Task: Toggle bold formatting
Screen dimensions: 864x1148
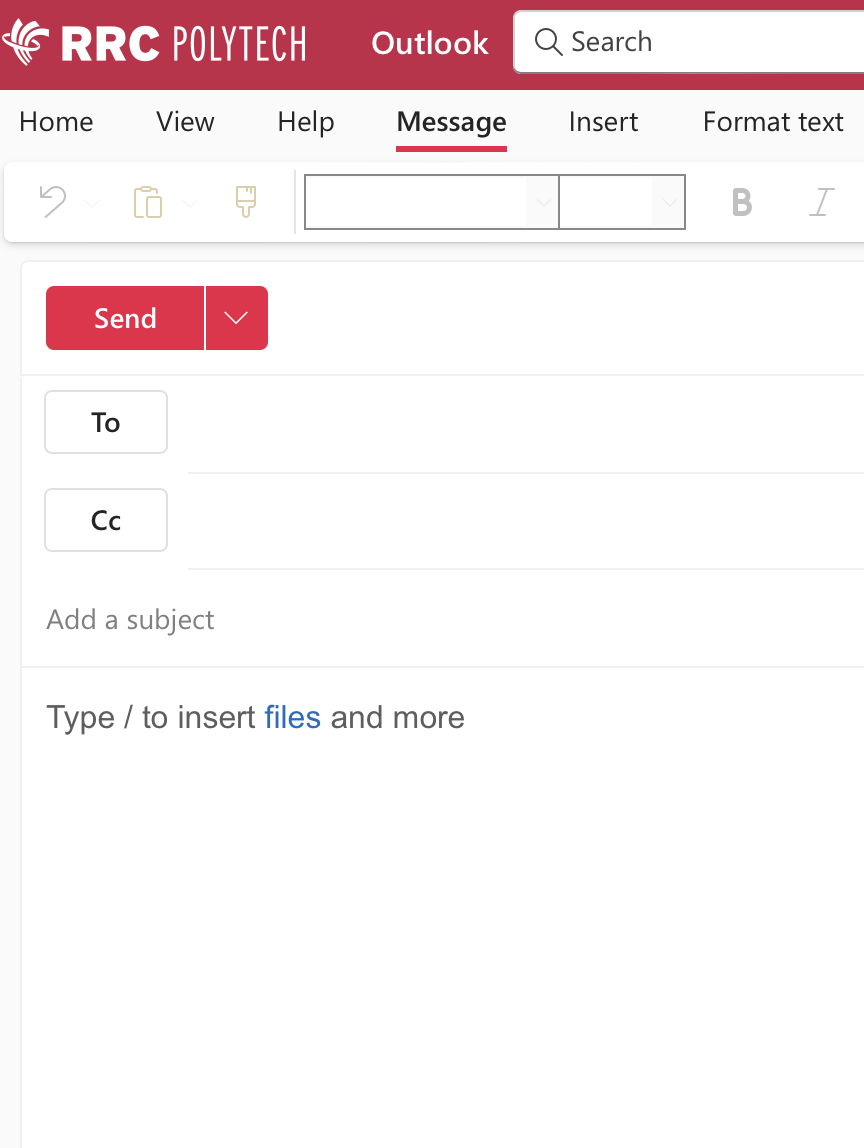Action: 740,202
